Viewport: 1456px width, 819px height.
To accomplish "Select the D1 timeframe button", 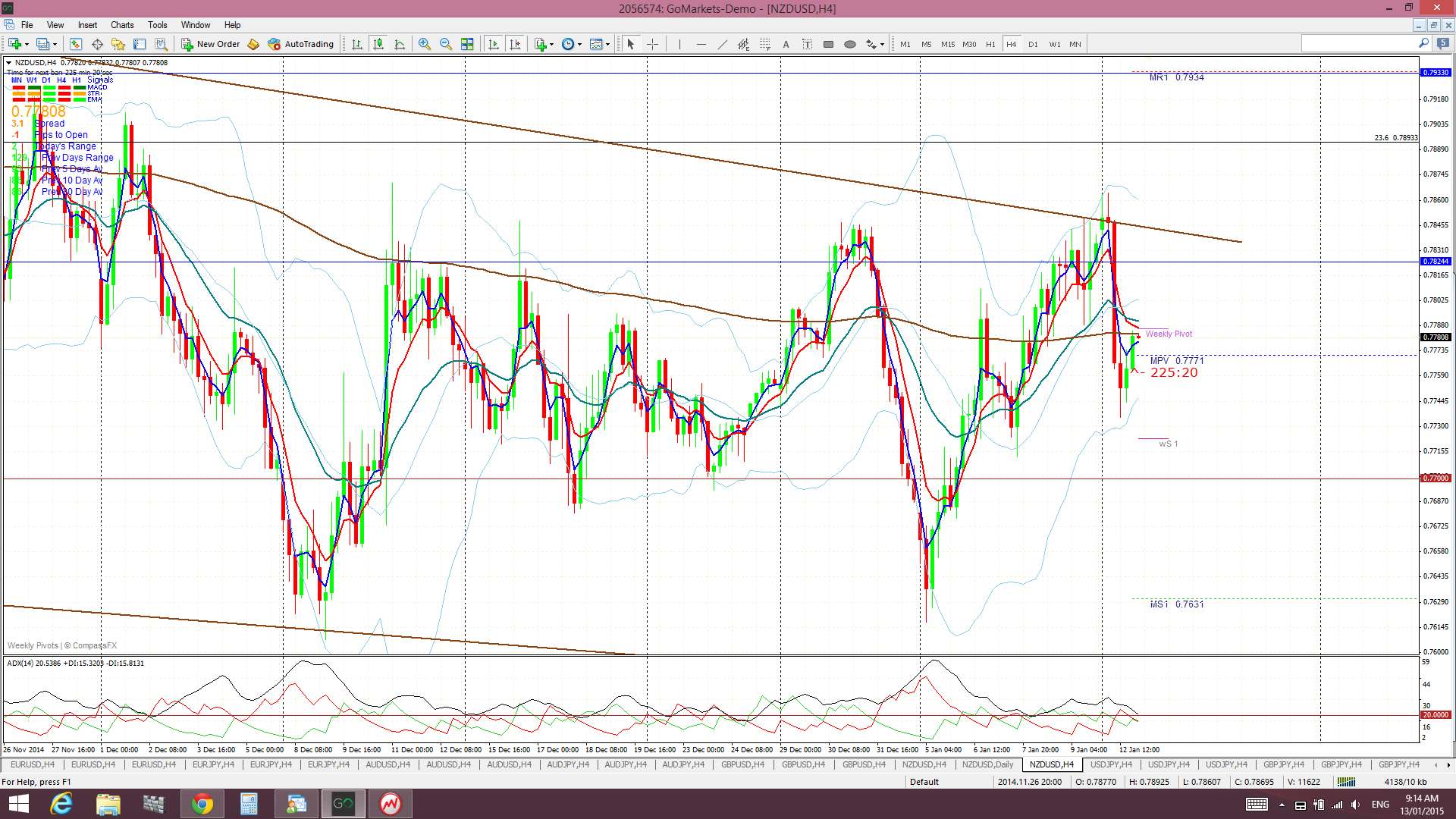I will 1033,44.
